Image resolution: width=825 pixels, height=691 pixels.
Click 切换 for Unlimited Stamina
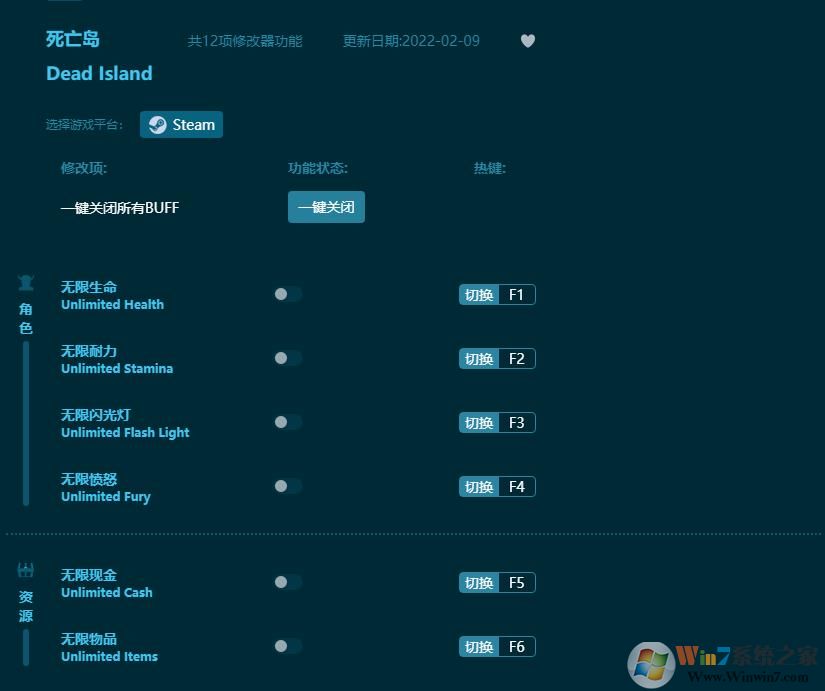point(478,358)
